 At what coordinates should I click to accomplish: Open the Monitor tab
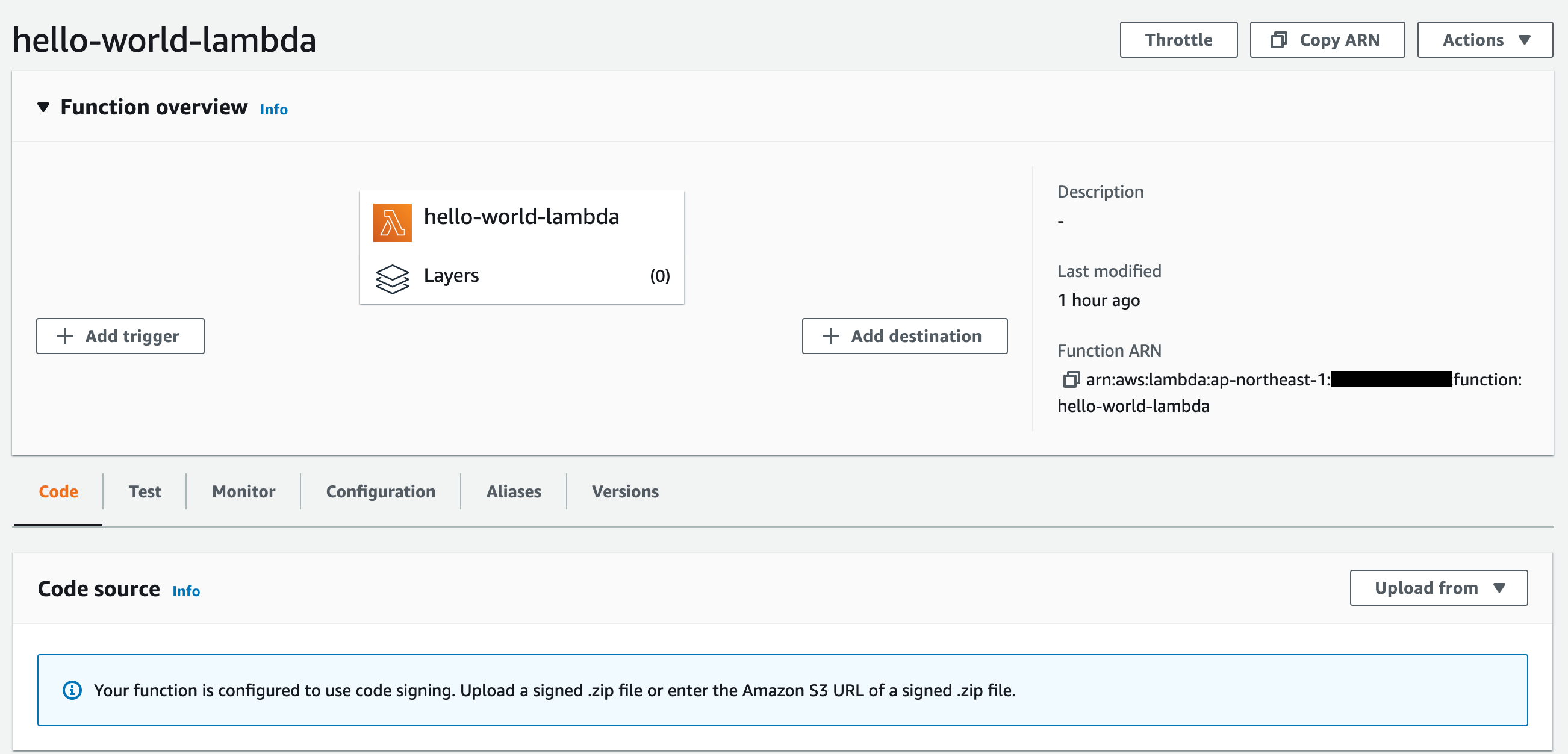pyautogui.click(x=243, y=491)
